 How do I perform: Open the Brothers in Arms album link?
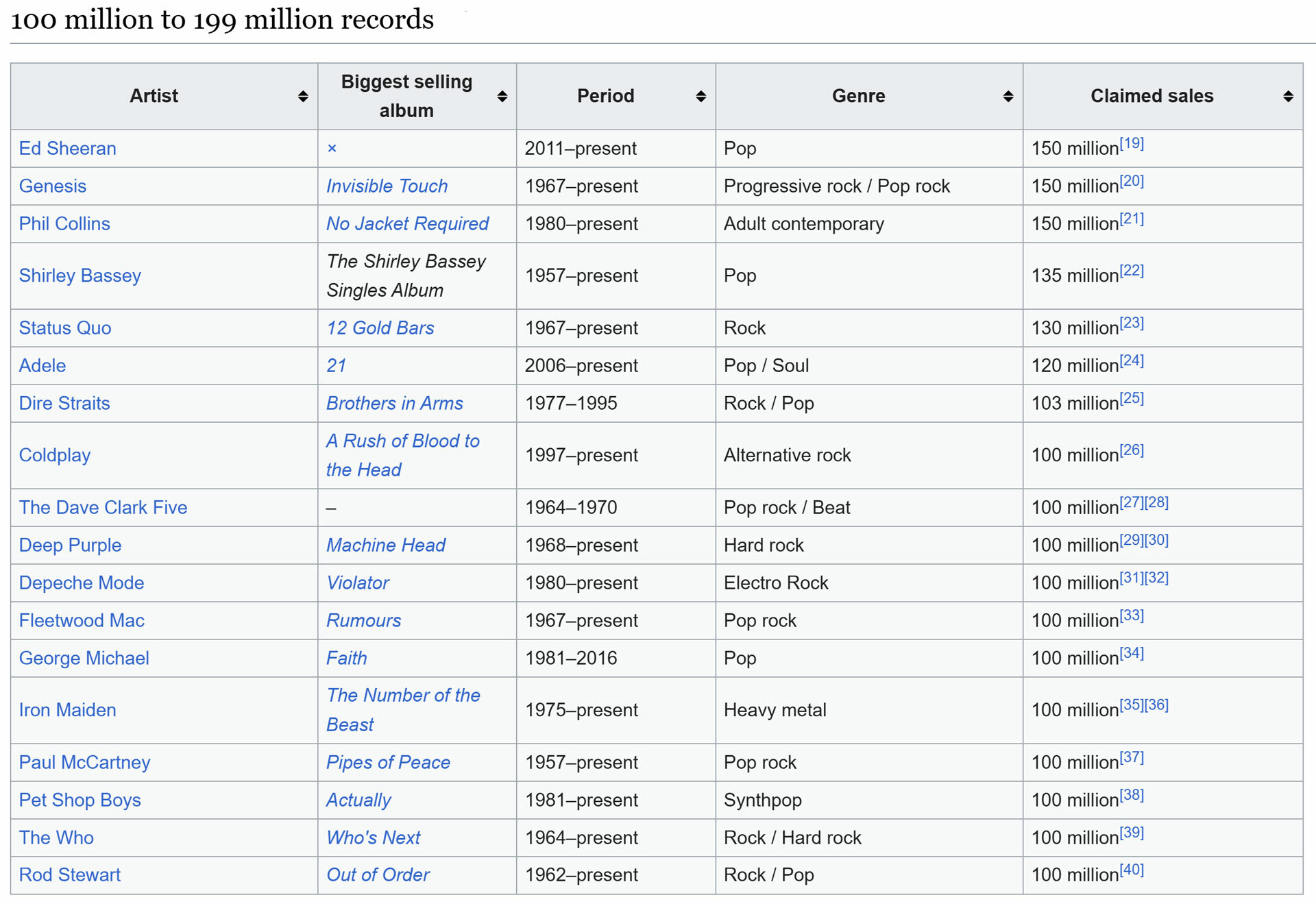click(x=395, y=404)
